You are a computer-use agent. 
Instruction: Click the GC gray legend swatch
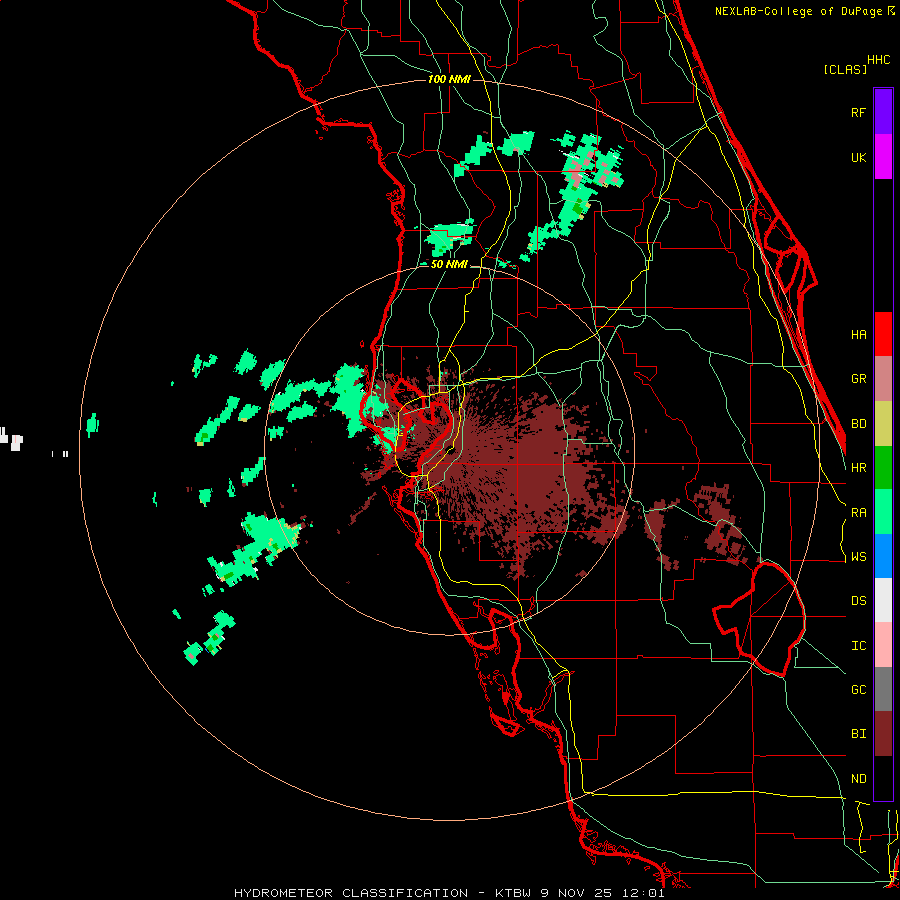pos(883,689)
